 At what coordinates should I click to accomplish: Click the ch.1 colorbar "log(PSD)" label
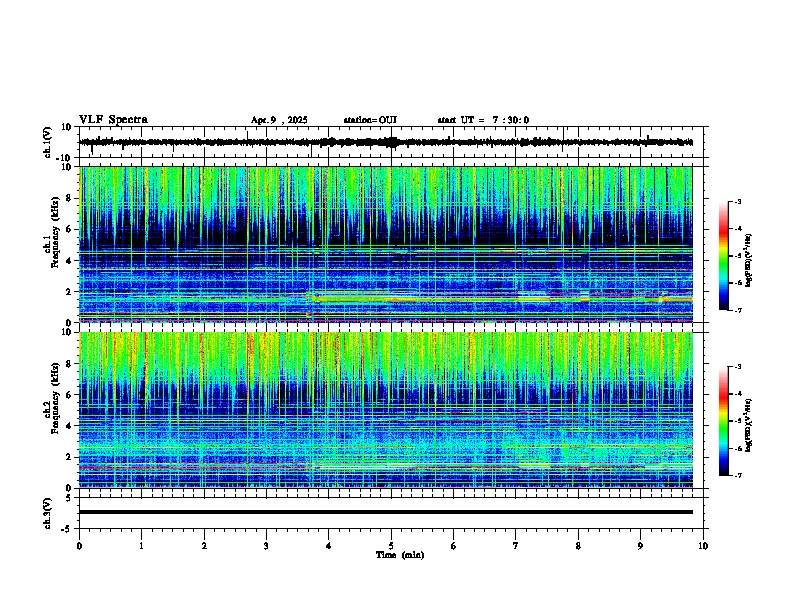pos(749,260)
